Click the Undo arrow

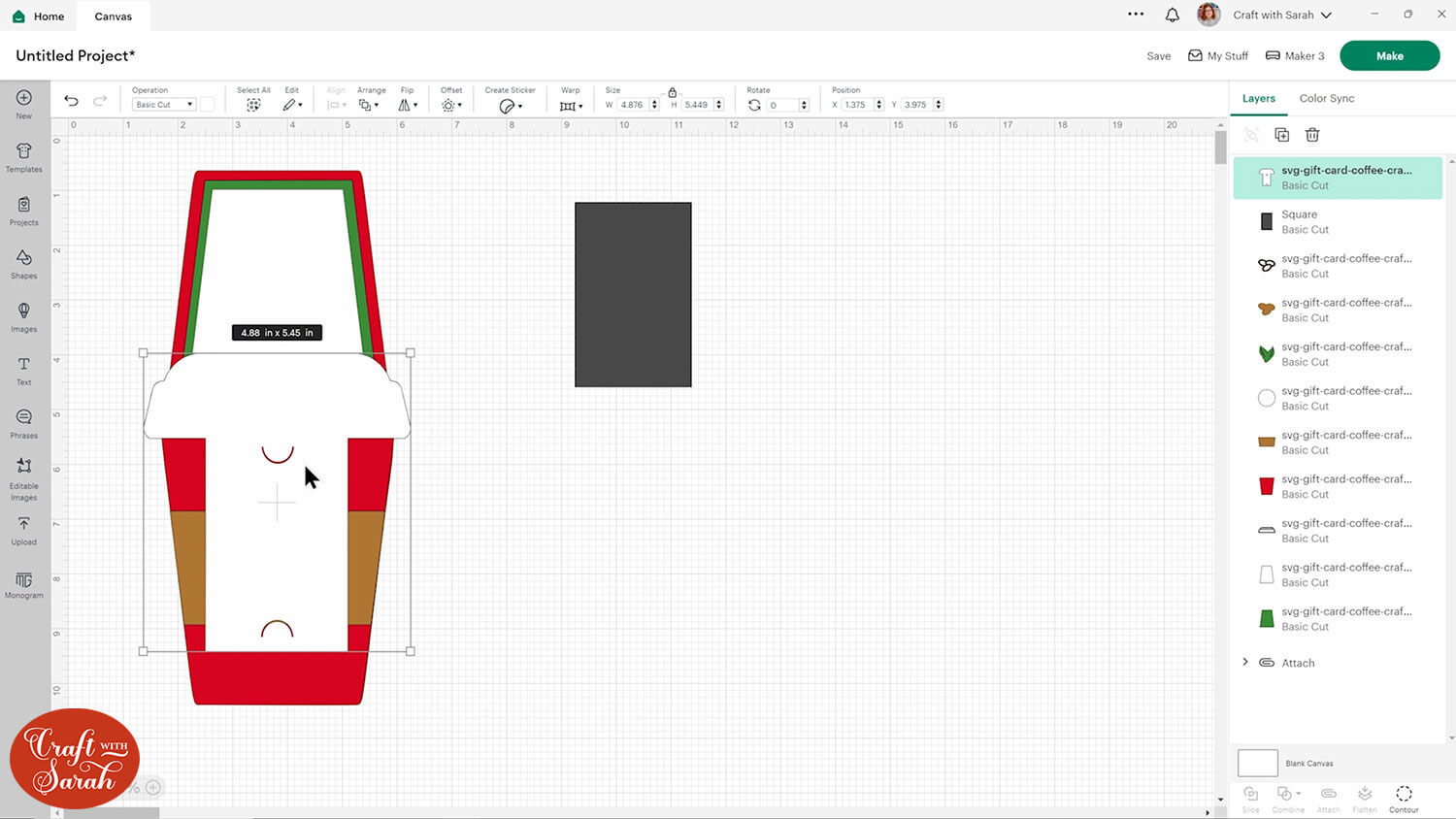click(x=71, y=101)
